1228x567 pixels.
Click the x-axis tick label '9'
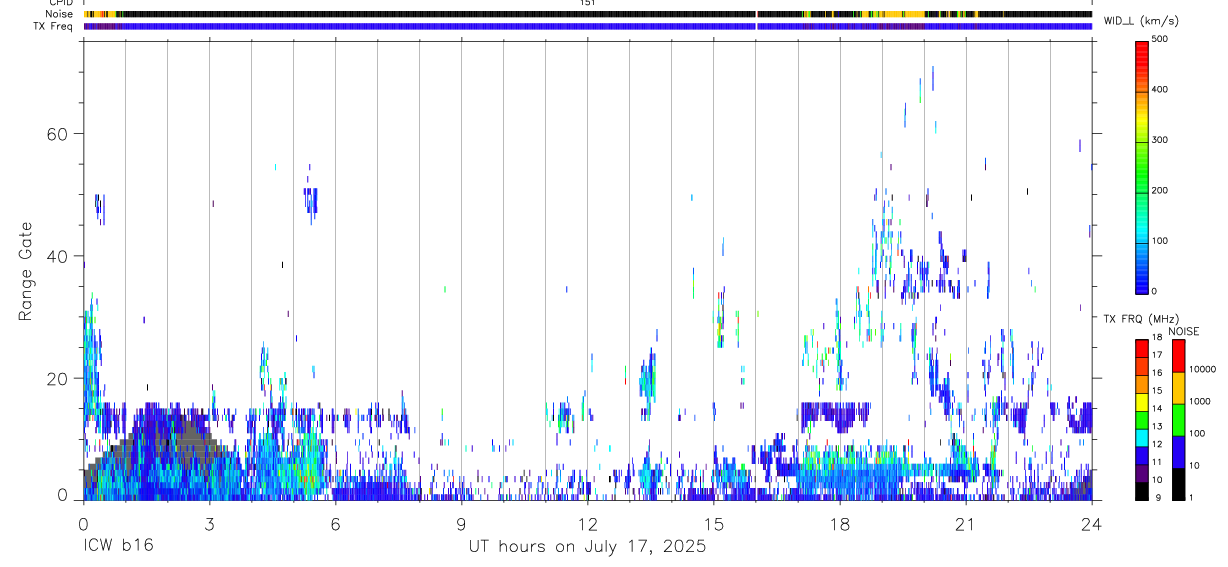pos(461,525)
